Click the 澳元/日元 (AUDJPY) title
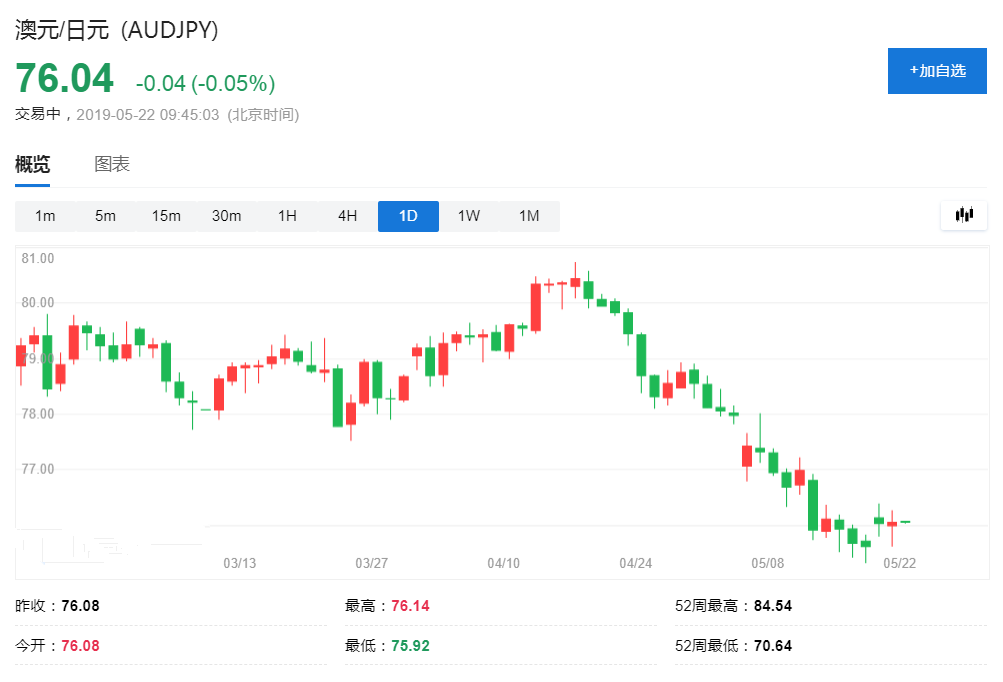This screenshot has height=682, width=1003. click(117, 30)
